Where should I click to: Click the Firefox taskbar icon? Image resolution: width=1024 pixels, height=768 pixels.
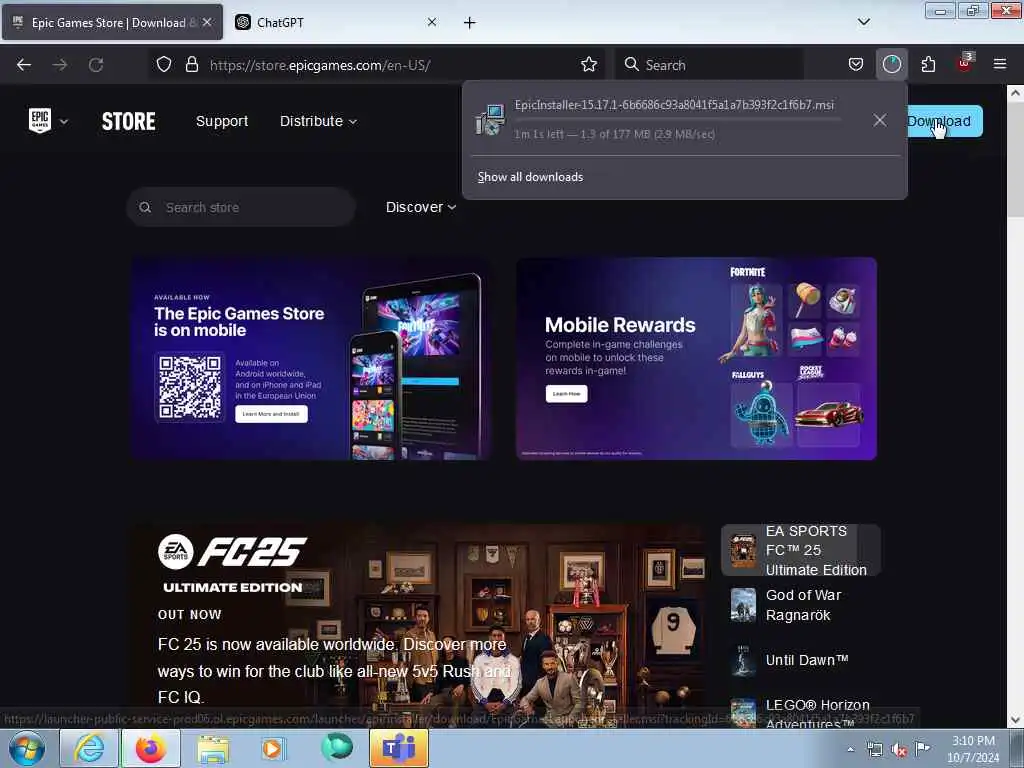point(151,748)
